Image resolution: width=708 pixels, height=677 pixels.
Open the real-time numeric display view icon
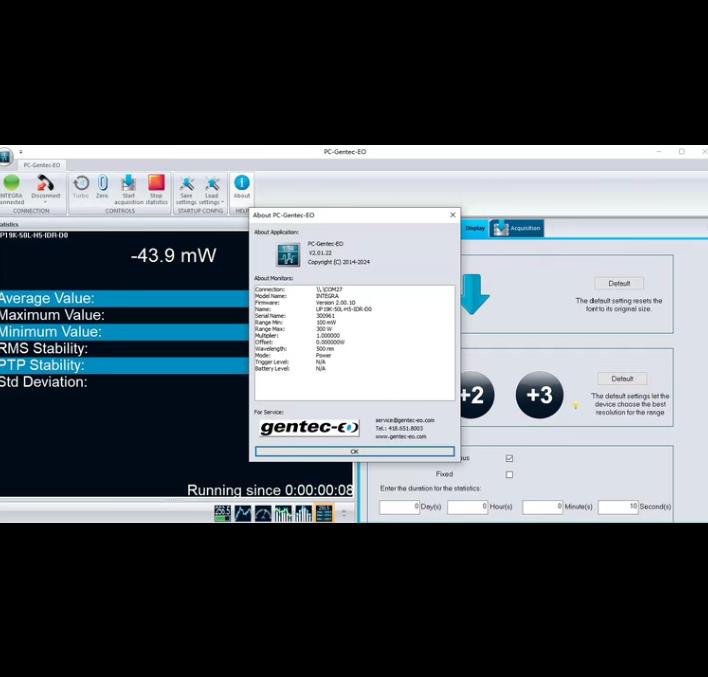(x=222, y=513)
